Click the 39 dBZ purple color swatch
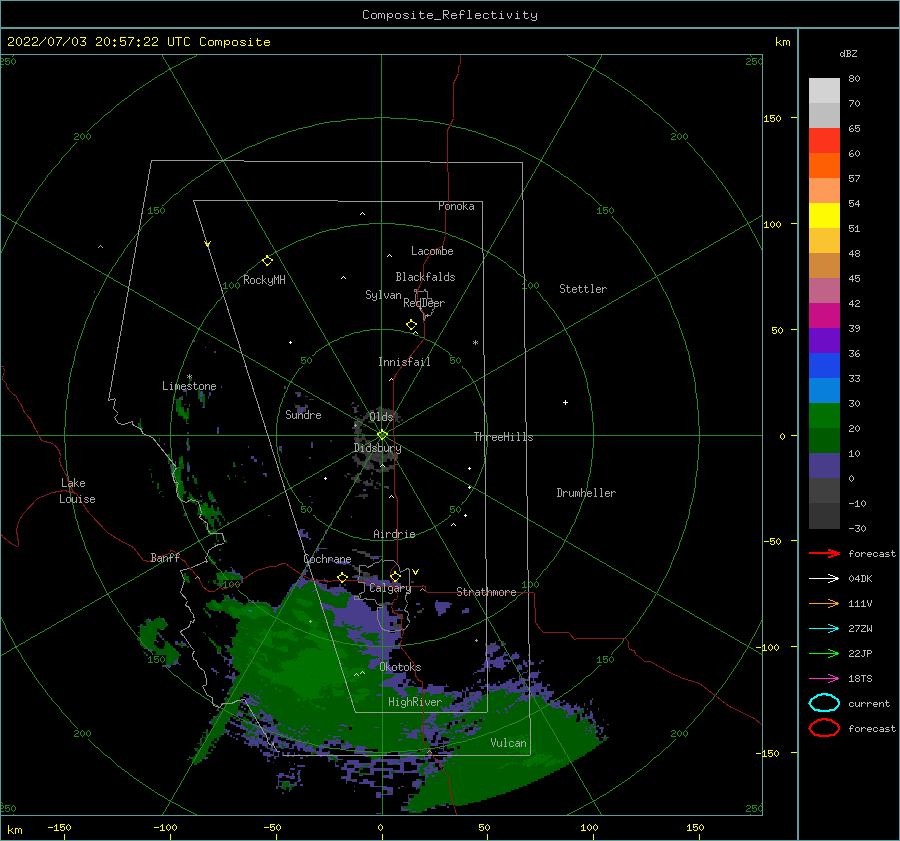Viewport: 900px width, 841px height. click(824, 340)
